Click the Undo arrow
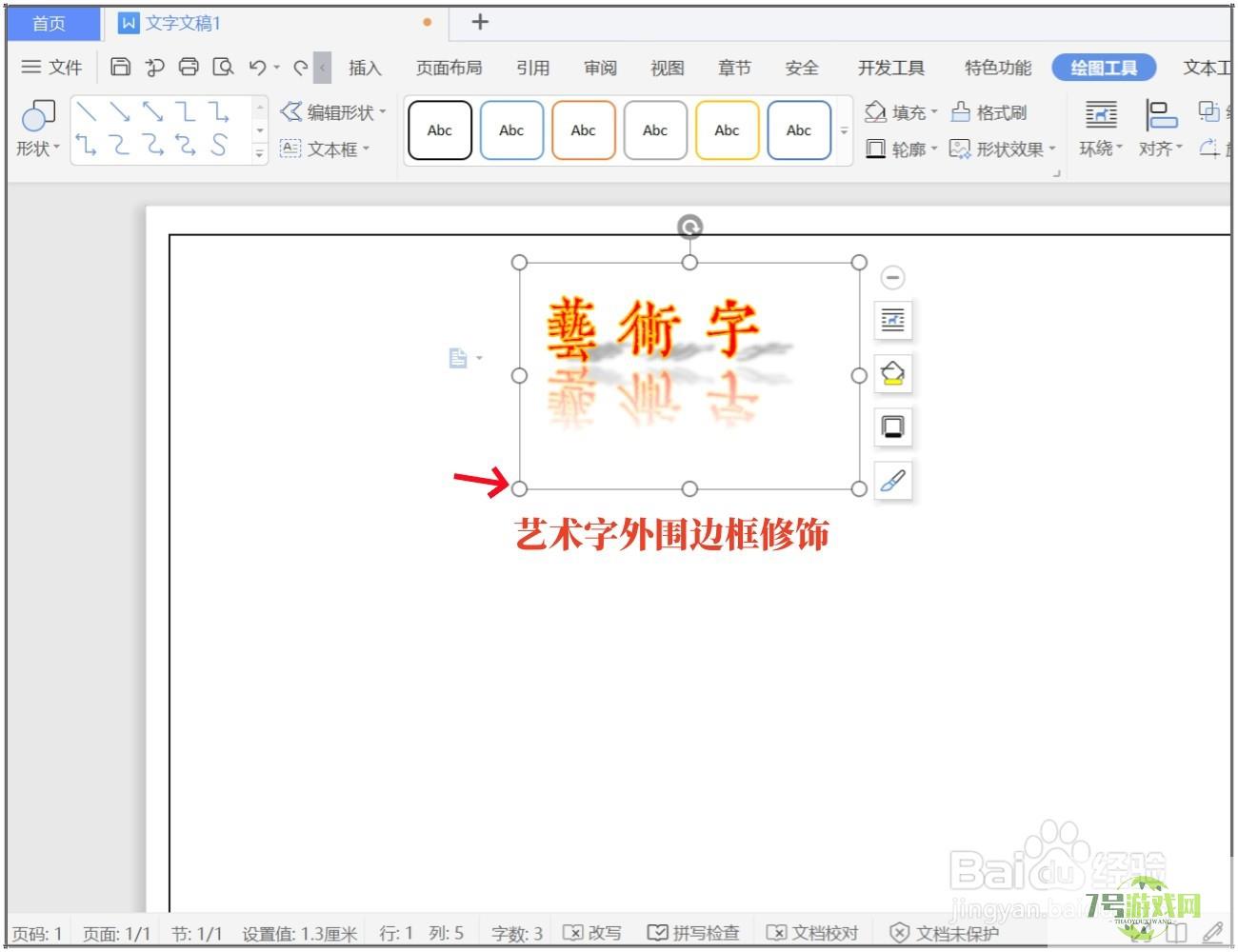The width and height of the screenshot is (1238, 952). click(257, 67)
